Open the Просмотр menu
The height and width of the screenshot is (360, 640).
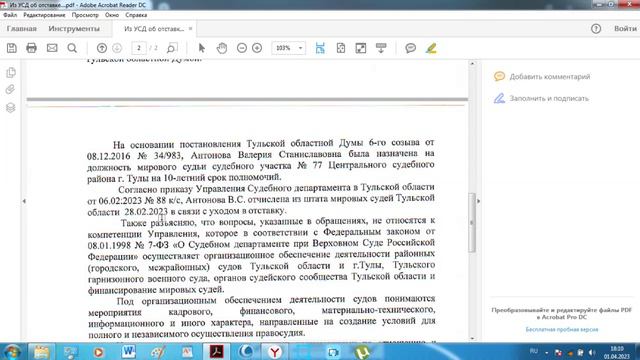coord(85,15)
